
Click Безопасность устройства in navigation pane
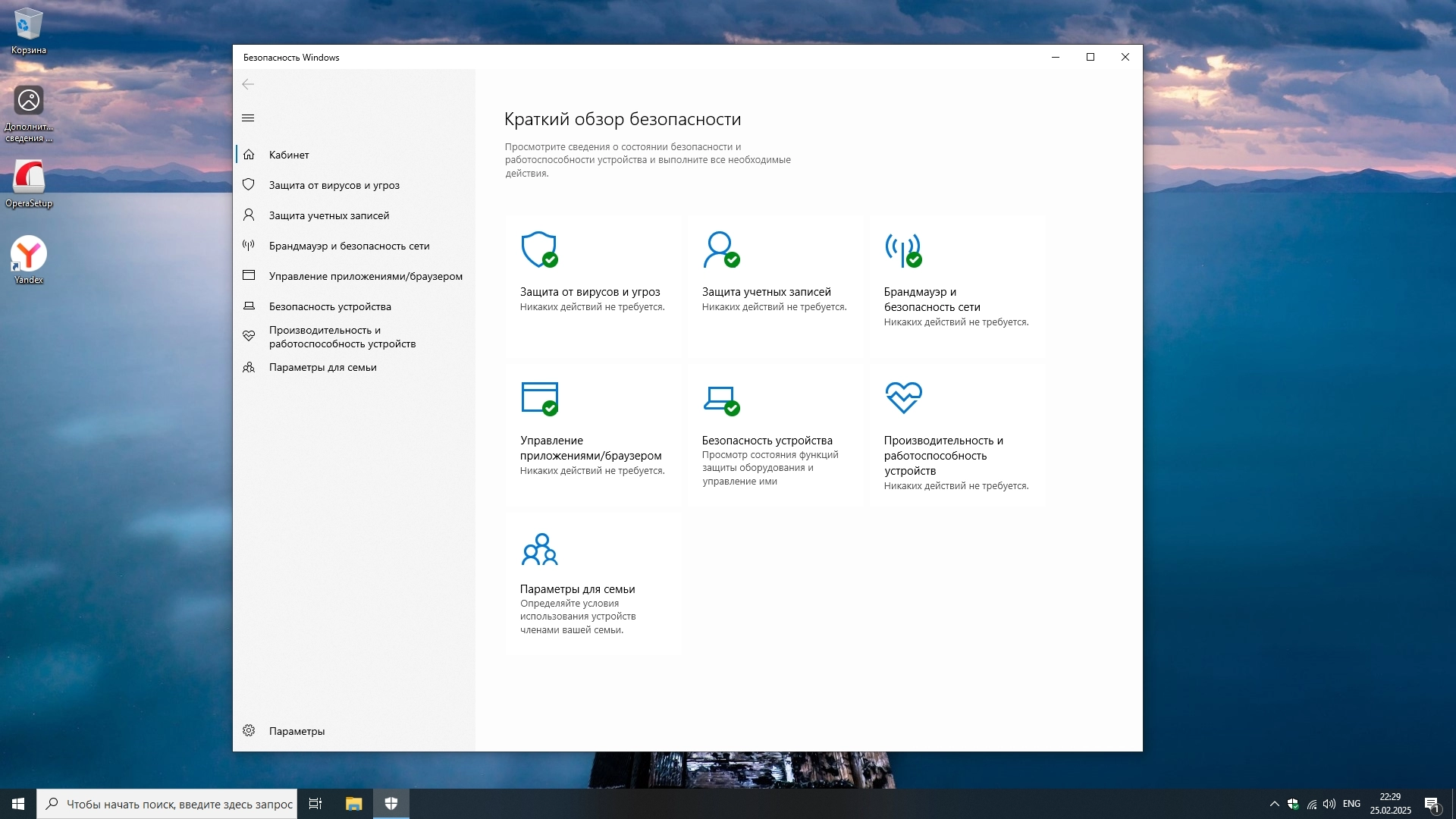tap(330, 306)
